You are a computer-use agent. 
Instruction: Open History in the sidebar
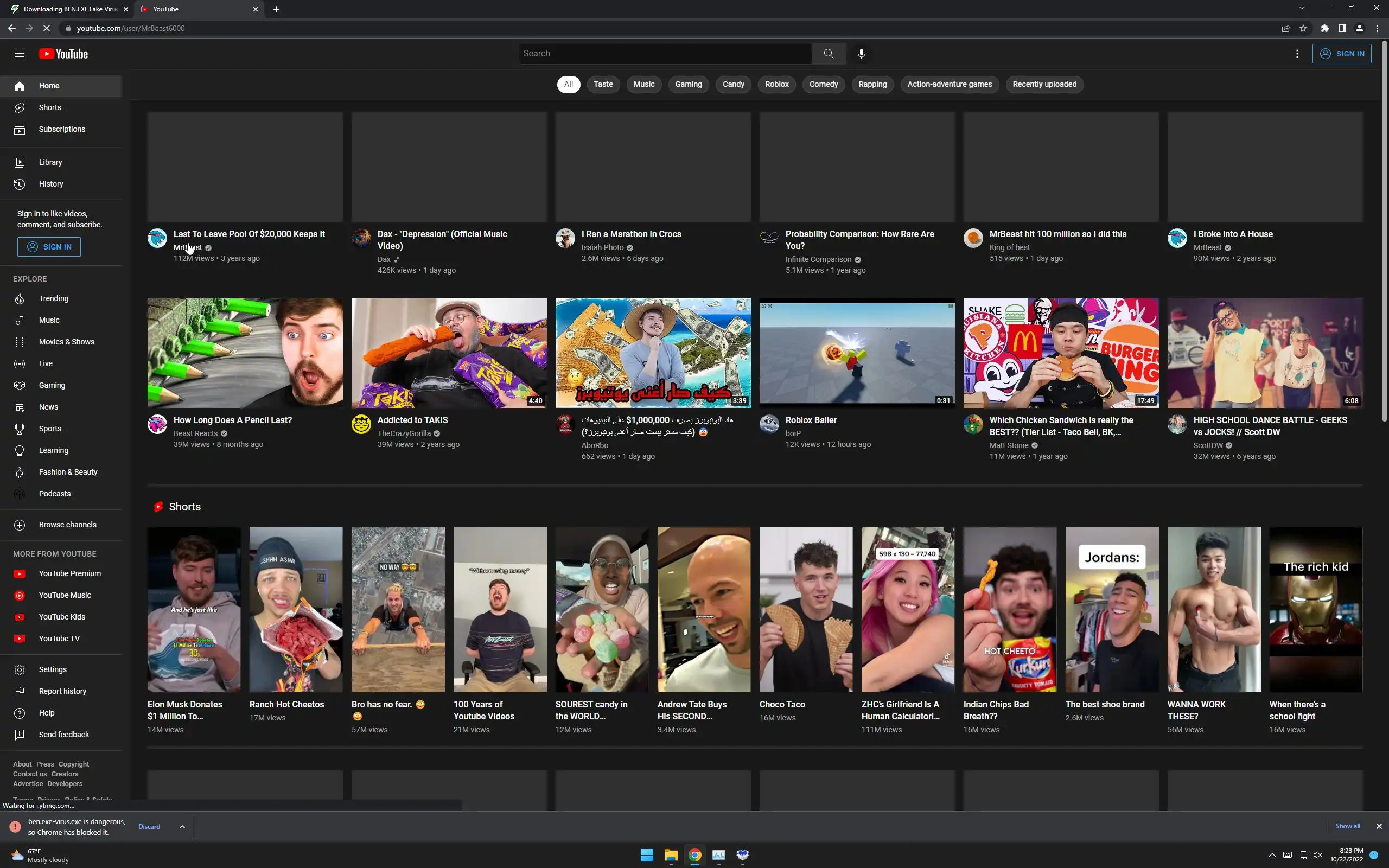(51, 184)
